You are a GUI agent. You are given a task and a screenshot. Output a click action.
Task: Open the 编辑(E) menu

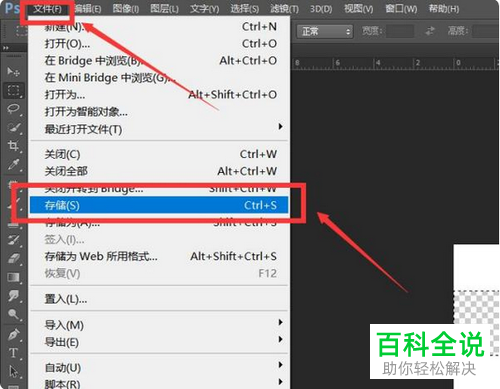(87, 9)
